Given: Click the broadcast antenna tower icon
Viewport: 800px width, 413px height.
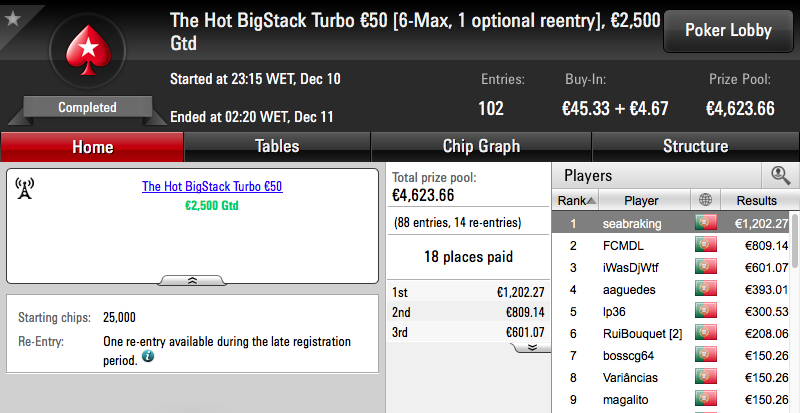Looking at the screenshot, I should [x=24, y=188].
